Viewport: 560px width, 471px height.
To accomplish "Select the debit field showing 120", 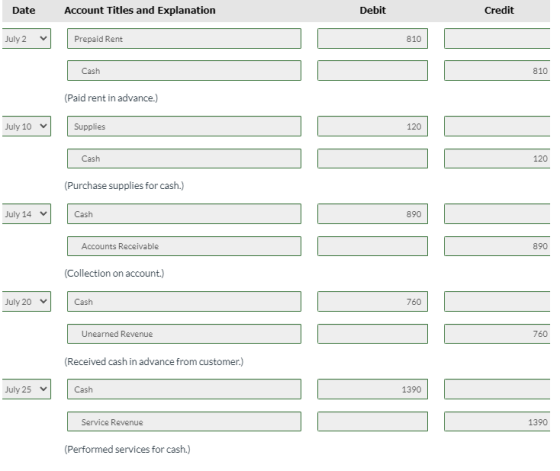I will [372, 126].
